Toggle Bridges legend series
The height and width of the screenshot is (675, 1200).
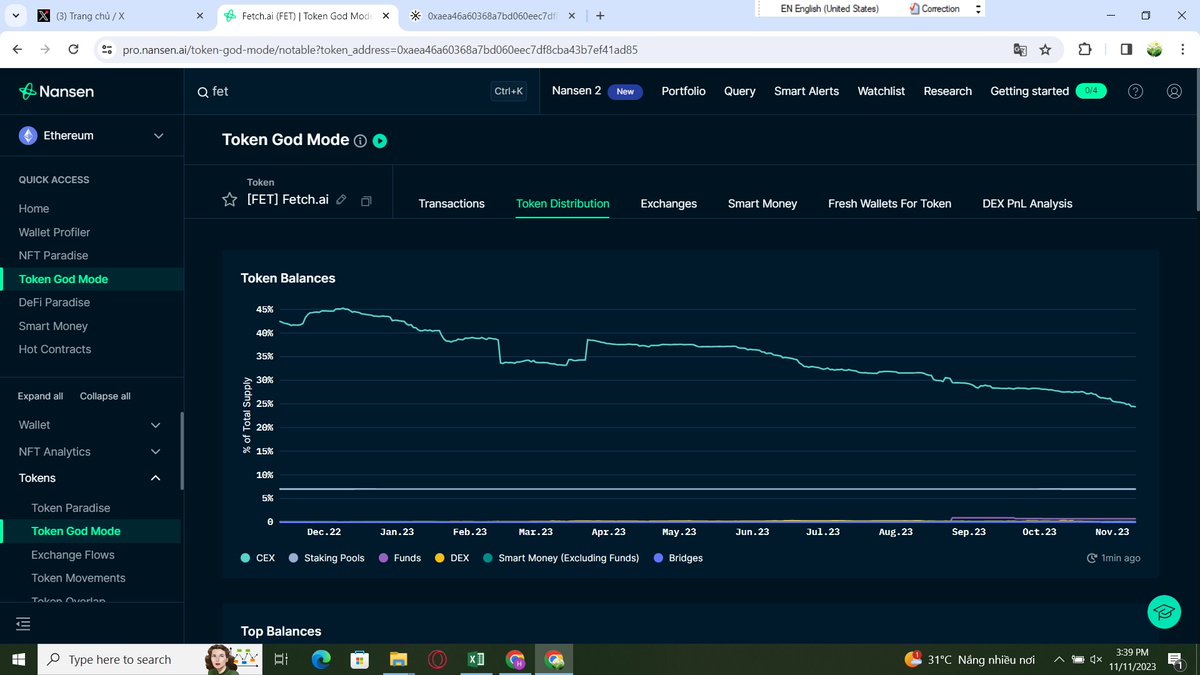[677, 558]
